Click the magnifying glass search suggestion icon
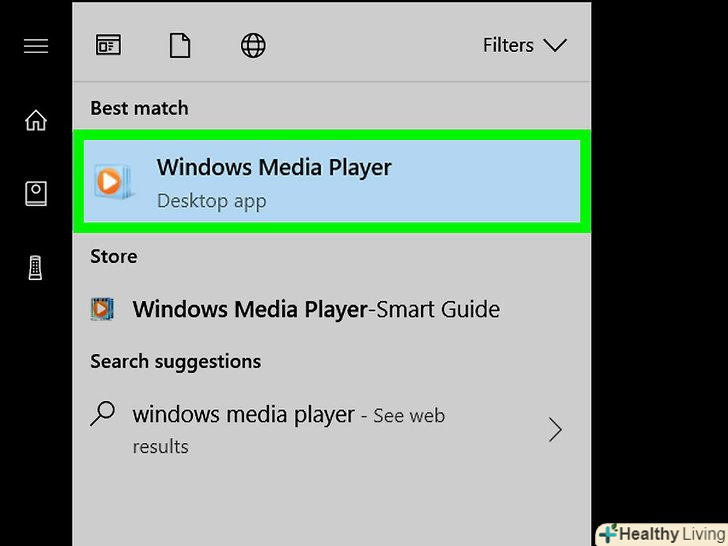The height and width of the screenshot is (546, 728). point(103,413)
